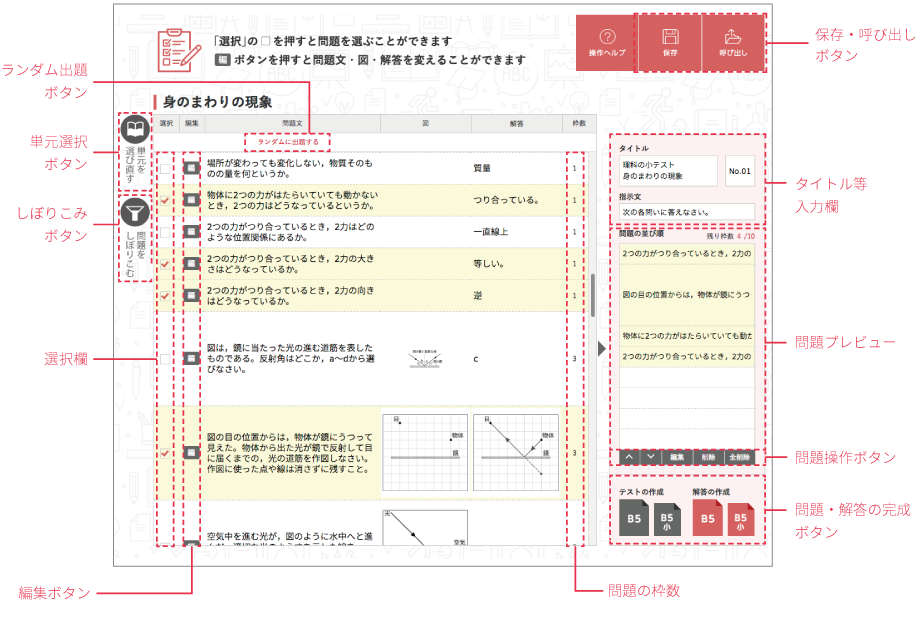The image size is (918, 627).
Task: Move selected question up with chevron
Action: click(x=628, y=457)
